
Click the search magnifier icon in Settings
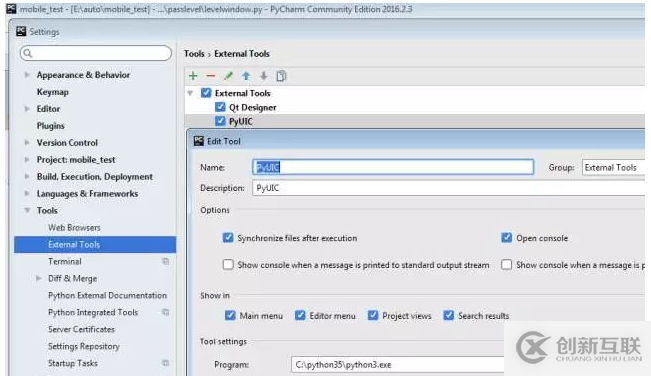(28, 53)
